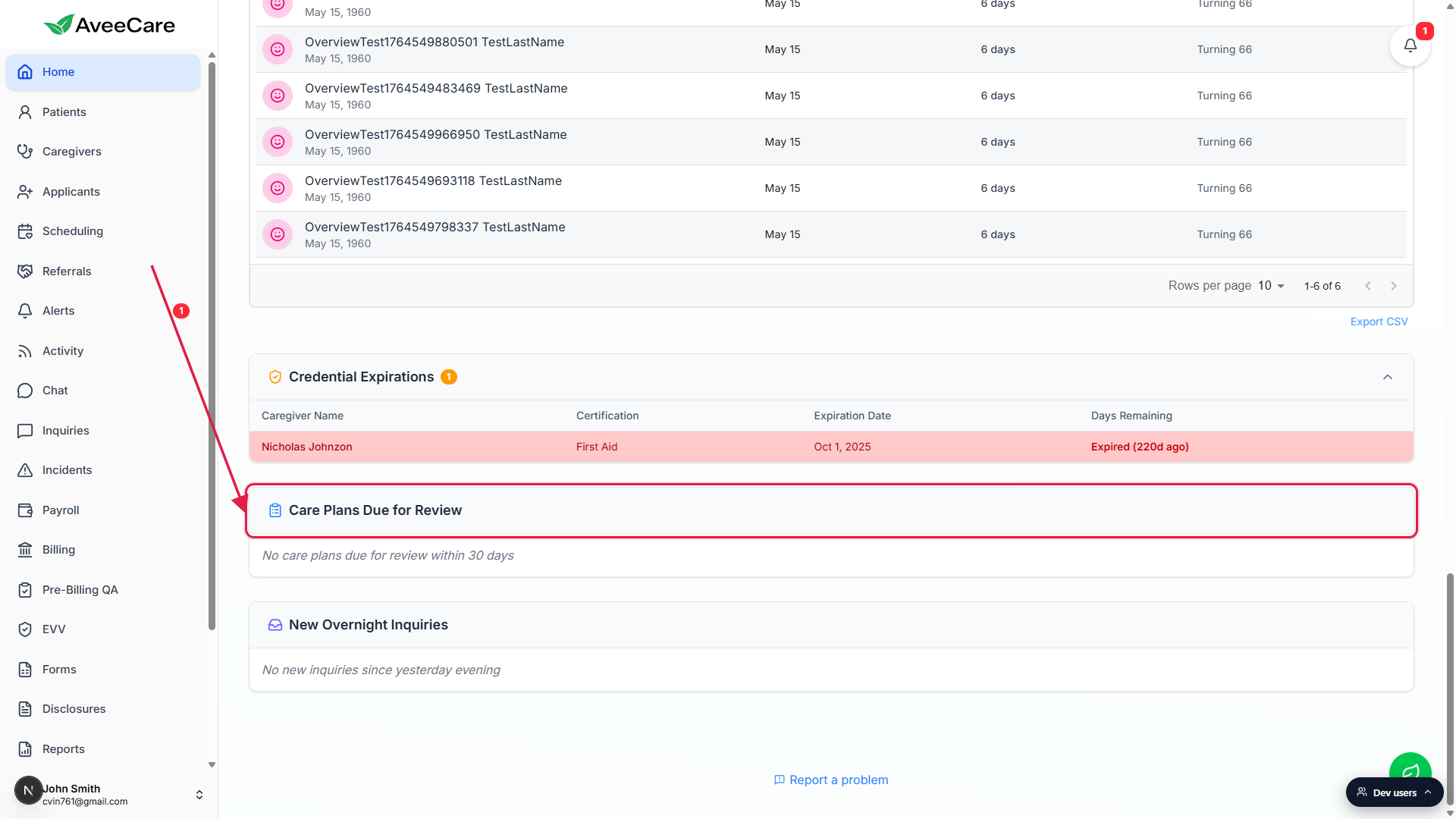Screen dimensions: 1456x819
Task: Click the main page vertical scrollbar thumb
Action: click(x=1450, y=689)
